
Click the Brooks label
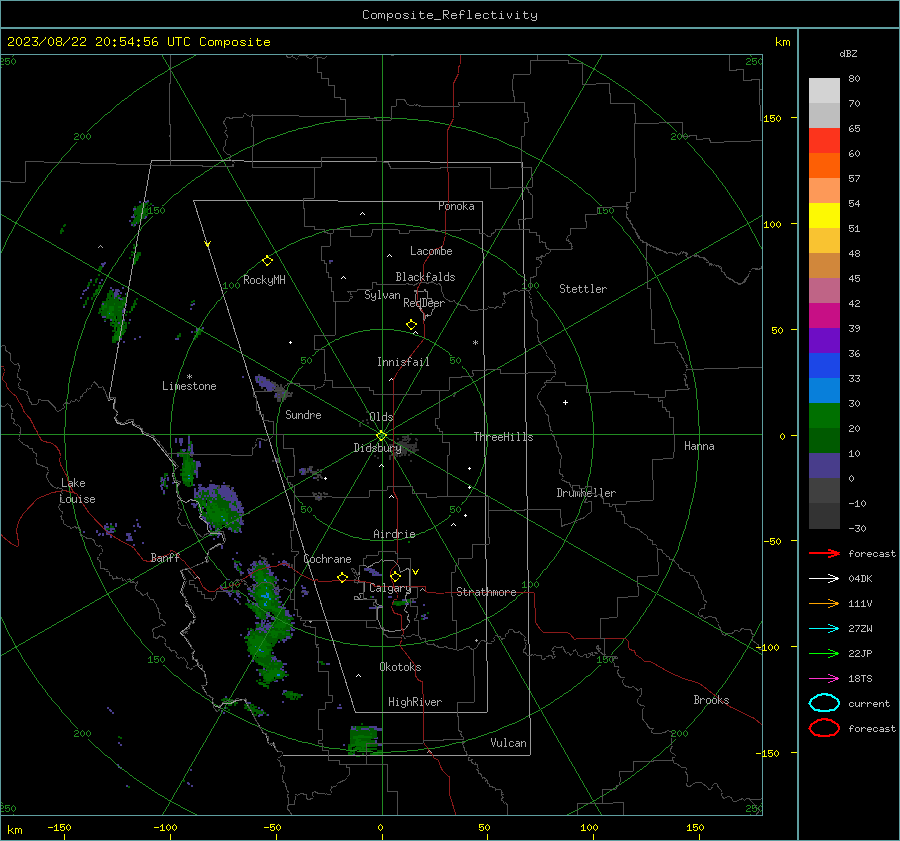coord(711,700)
